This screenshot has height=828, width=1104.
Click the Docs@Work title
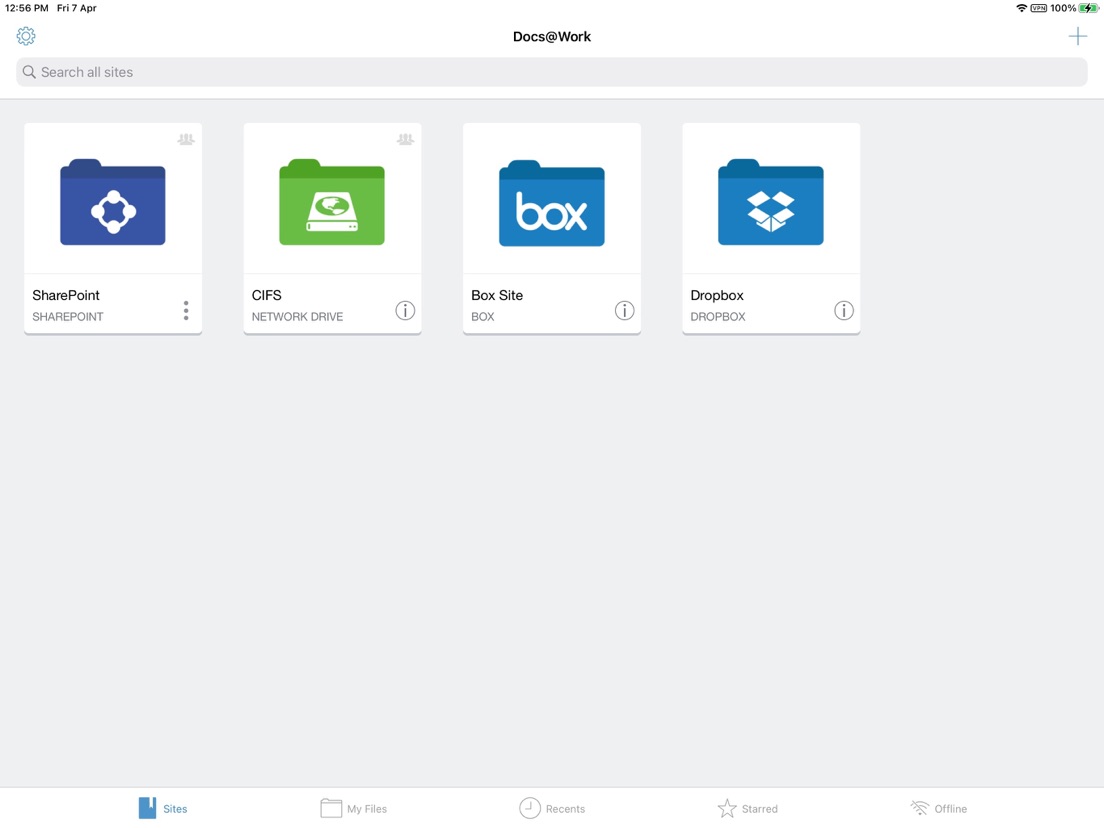(x=552, y=37)
